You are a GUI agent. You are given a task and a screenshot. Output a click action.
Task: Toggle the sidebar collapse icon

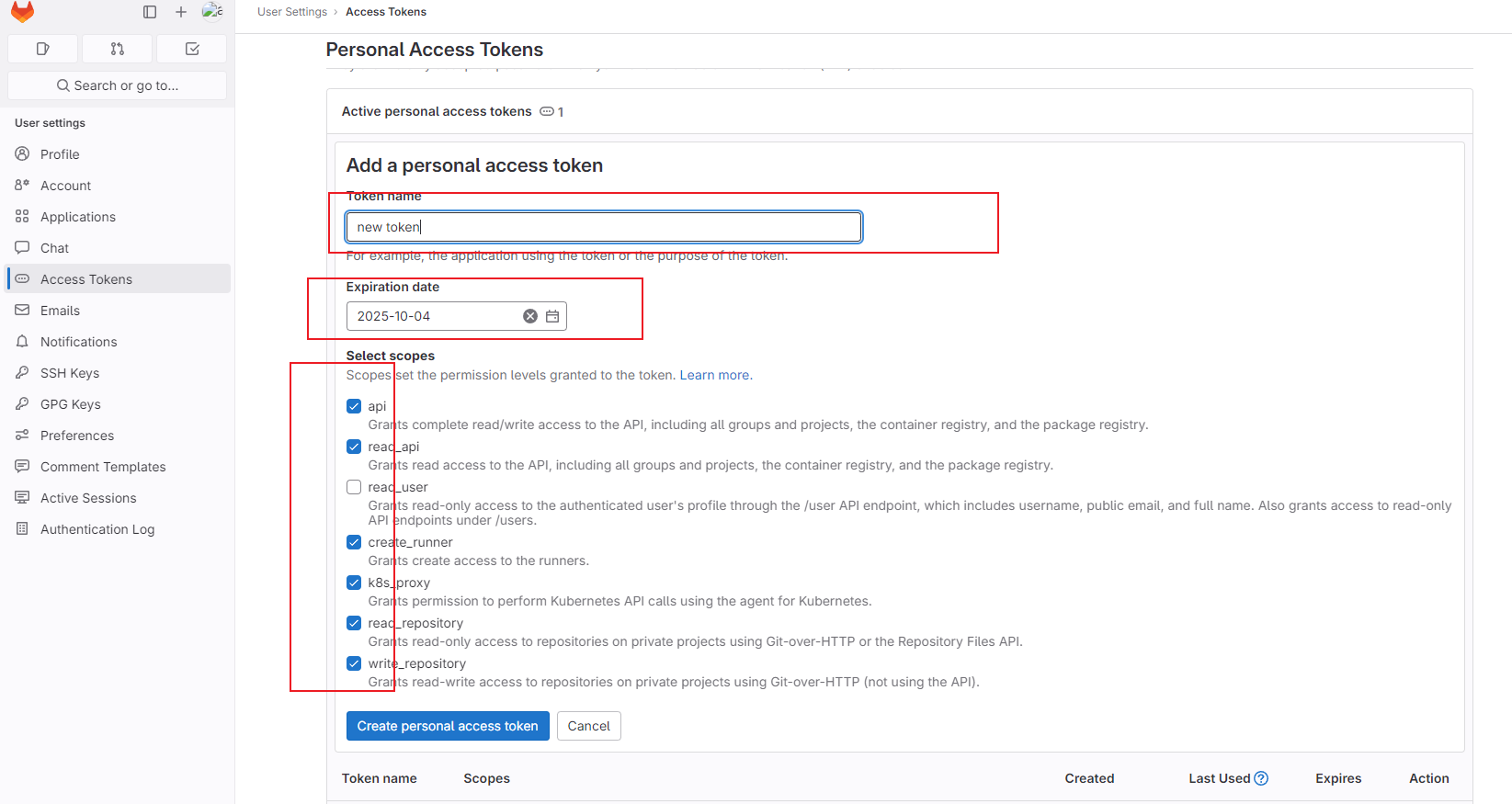click(149, 11)
